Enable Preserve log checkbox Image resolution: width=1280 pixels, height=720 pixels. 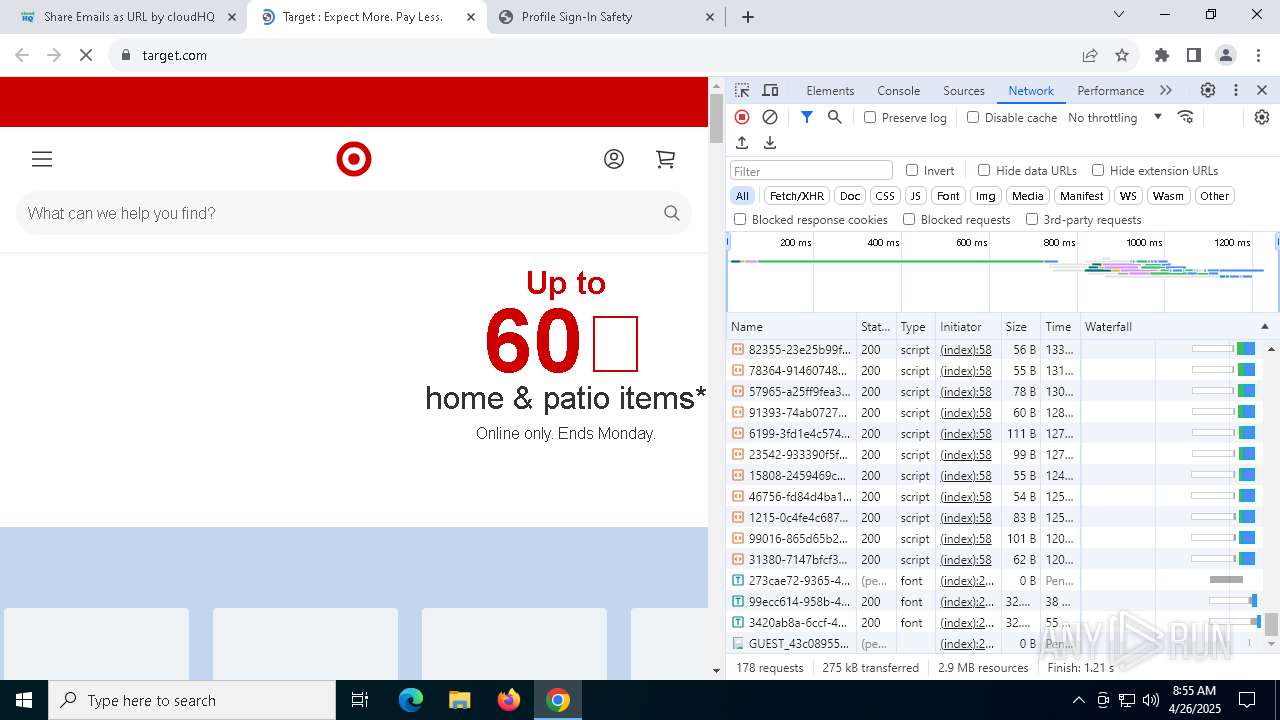point(870,117)
